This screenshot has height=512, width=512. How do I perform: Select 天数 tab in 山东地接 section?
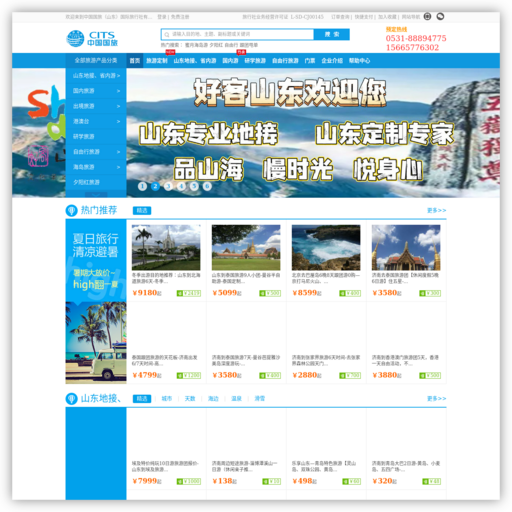pos(190,399)
